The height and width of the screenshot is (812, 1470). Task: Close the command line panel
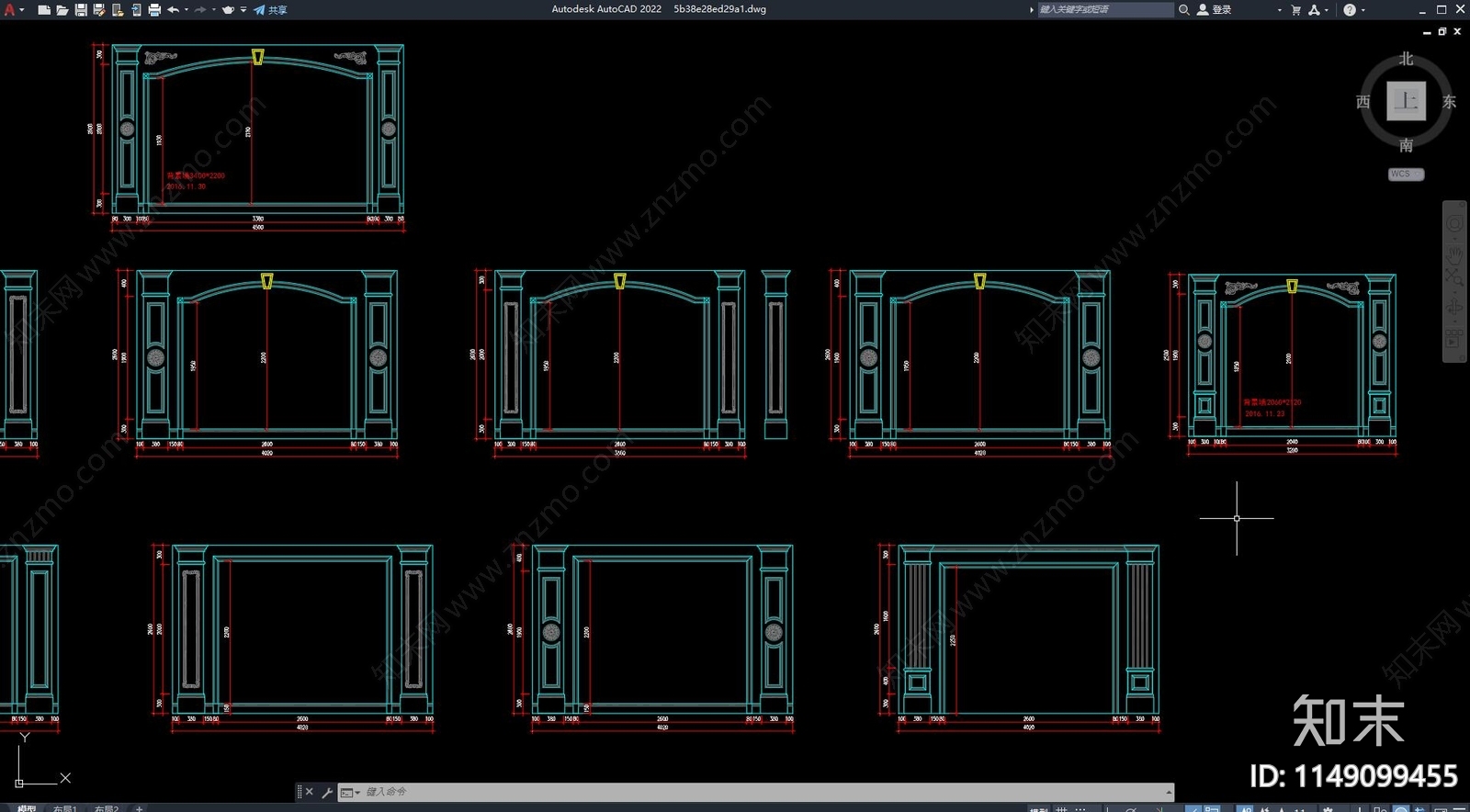point(310,792)
